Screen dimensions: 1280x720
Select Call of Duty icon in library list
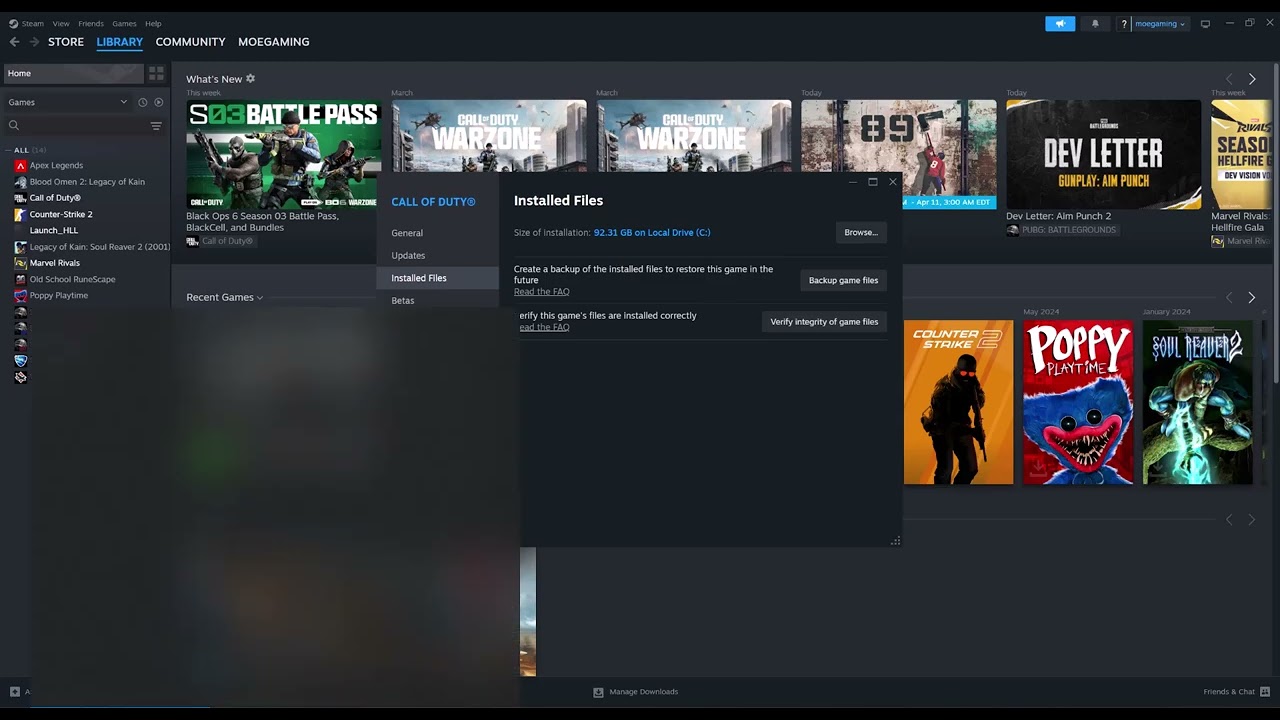pyautogui.click(x=20, y=198)
